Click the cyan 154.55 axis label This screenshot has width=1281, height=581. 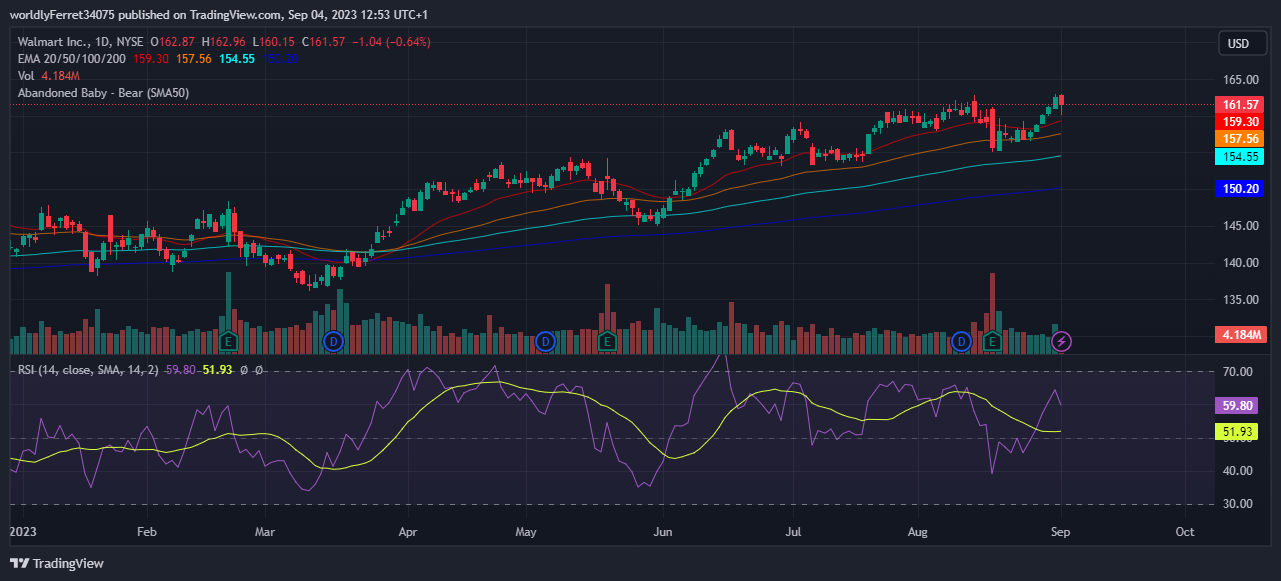(1240, 157)
